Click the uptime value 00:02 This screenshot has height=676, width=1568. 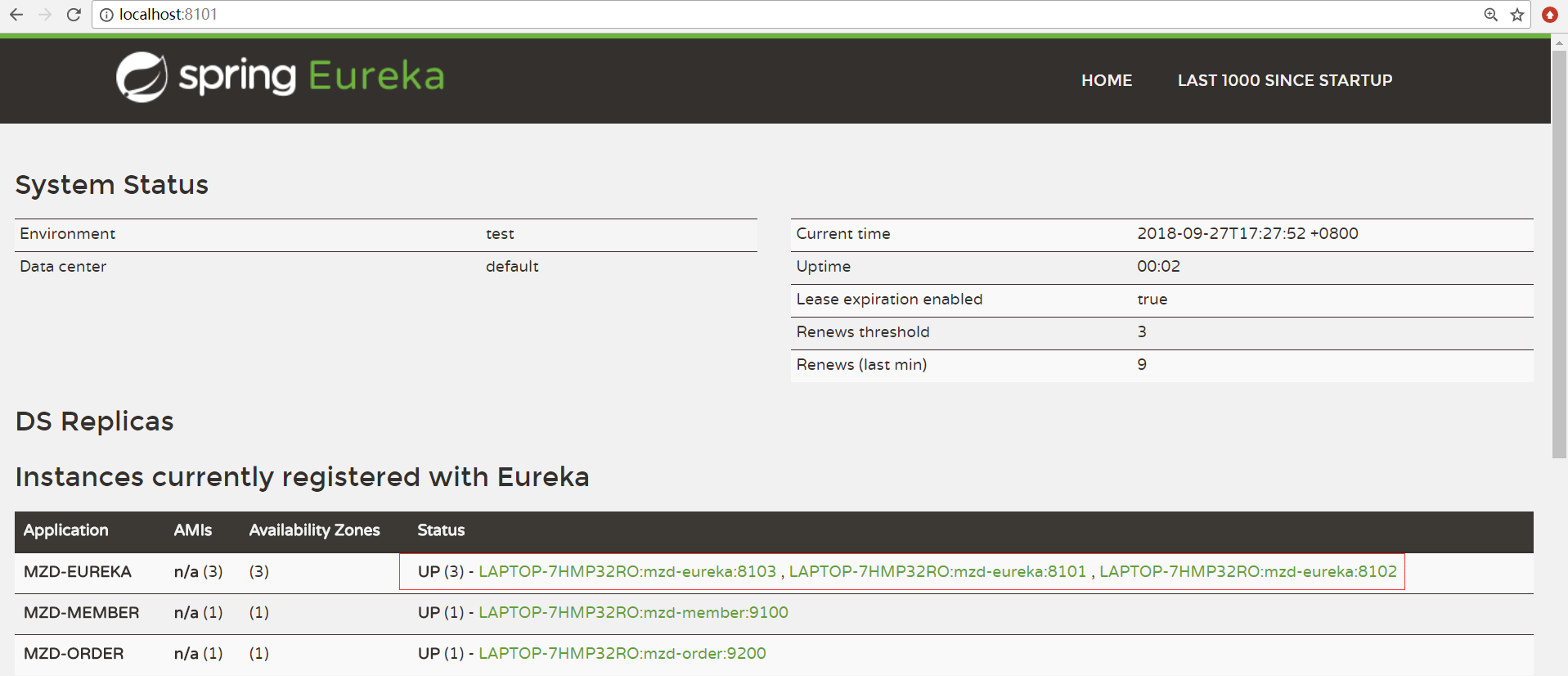[1158, 266]
